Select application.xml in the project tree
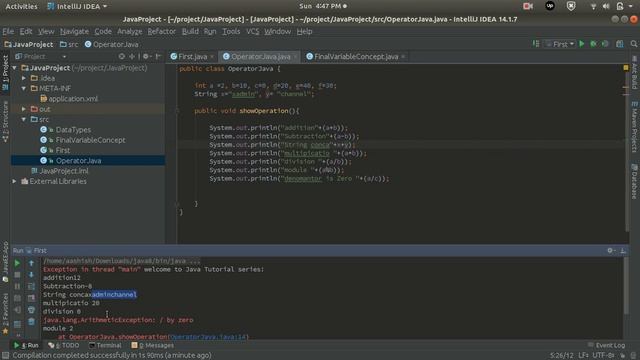Viewport: 640px width, 360px height. click(x=73, y=99)
